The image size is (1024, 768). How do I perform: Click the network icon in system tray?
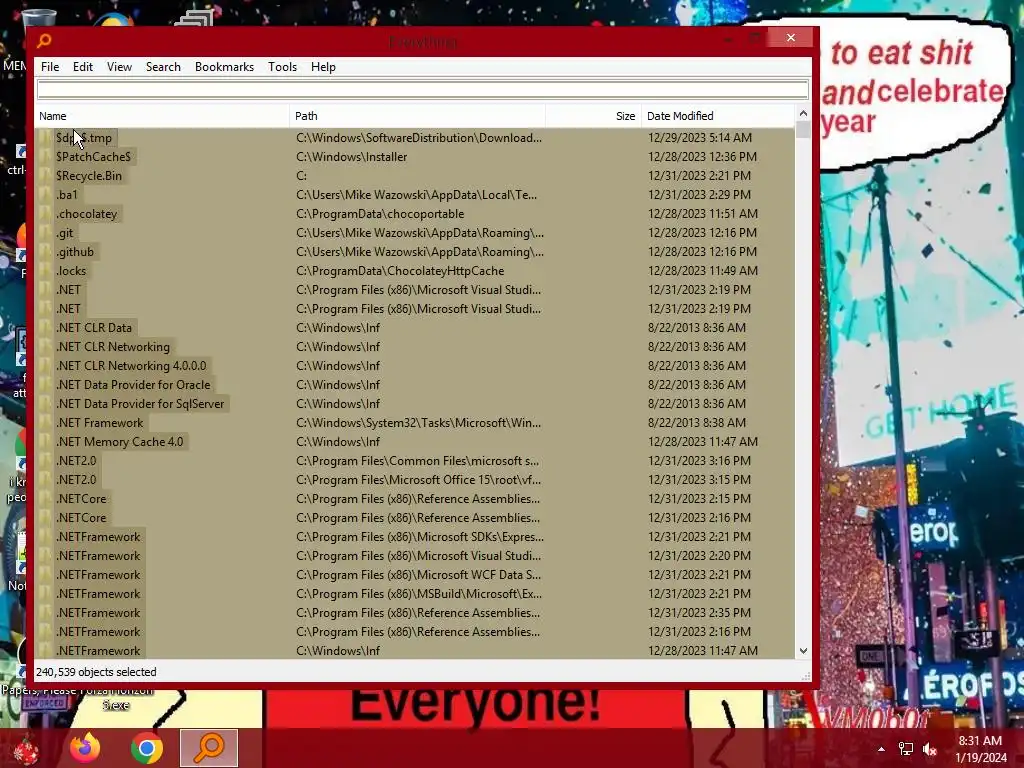point(906,749)
